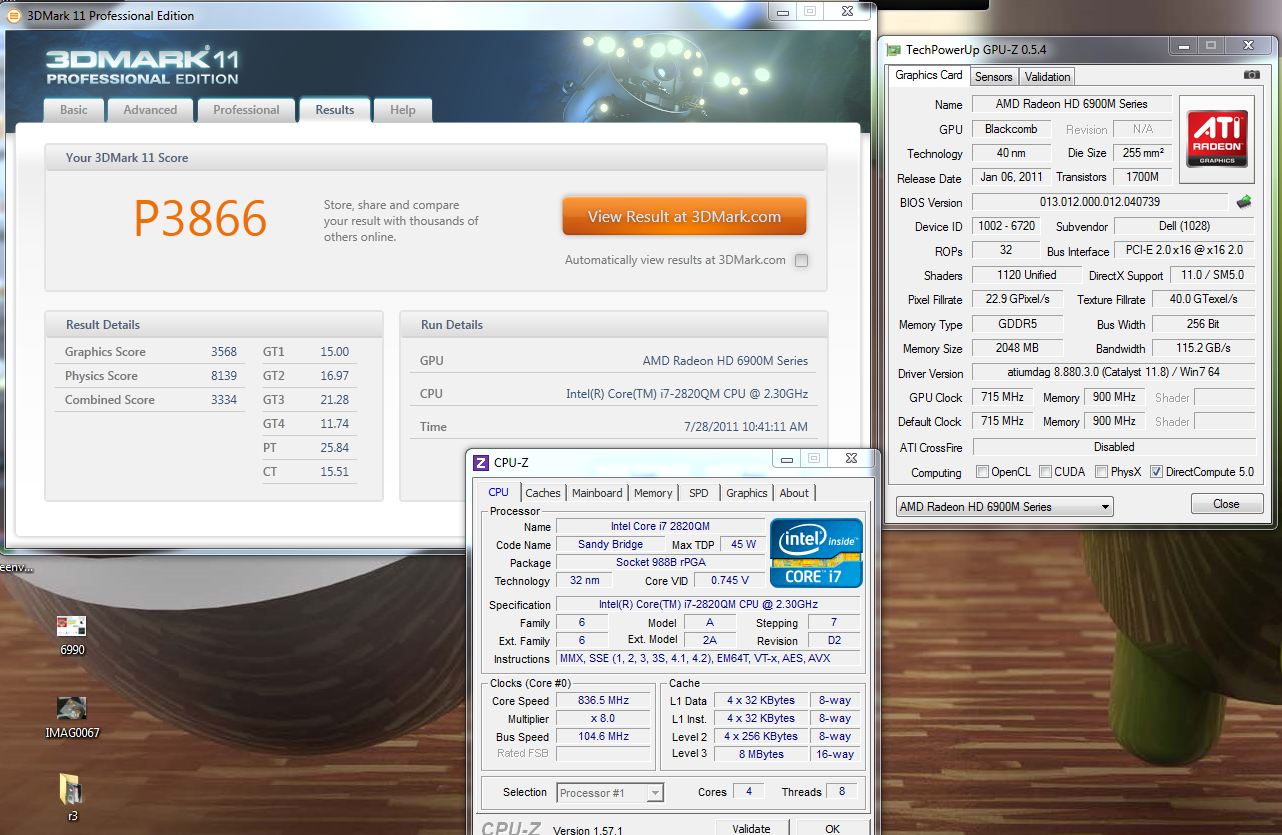Viewport: 1282px width, 835px height.
Task: Click the BIOS Version field in GPU-Z
Action: 1100,202
